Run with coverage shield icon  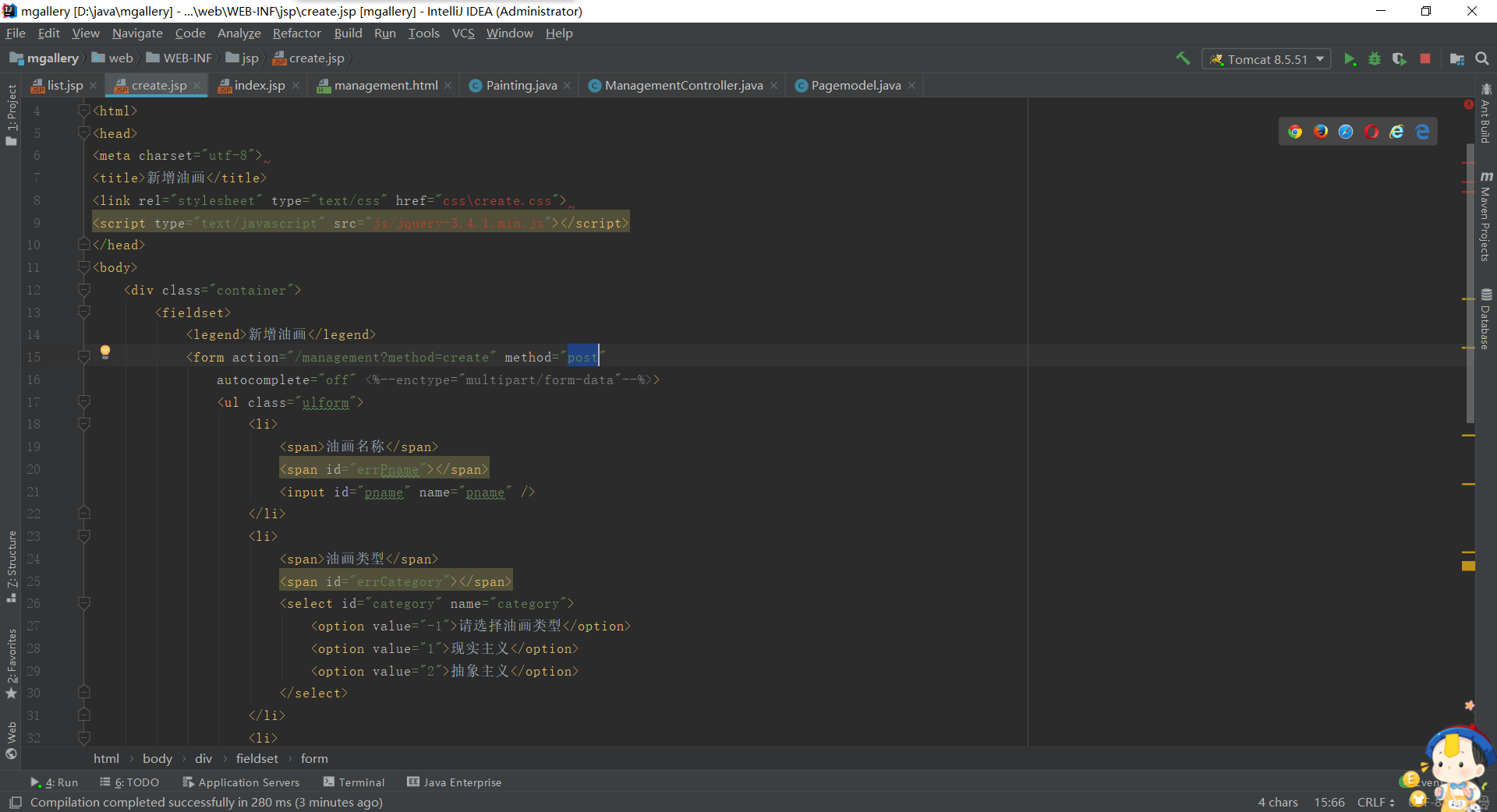point(1400,59)
